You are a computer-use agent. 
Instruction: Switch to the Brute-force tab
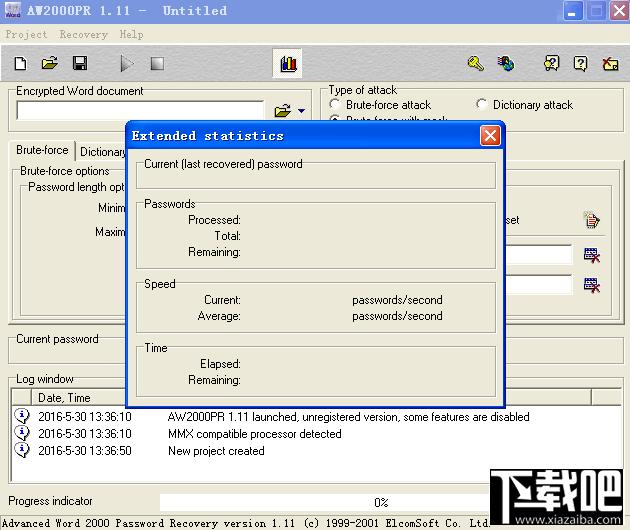click(x=42, y=150)
